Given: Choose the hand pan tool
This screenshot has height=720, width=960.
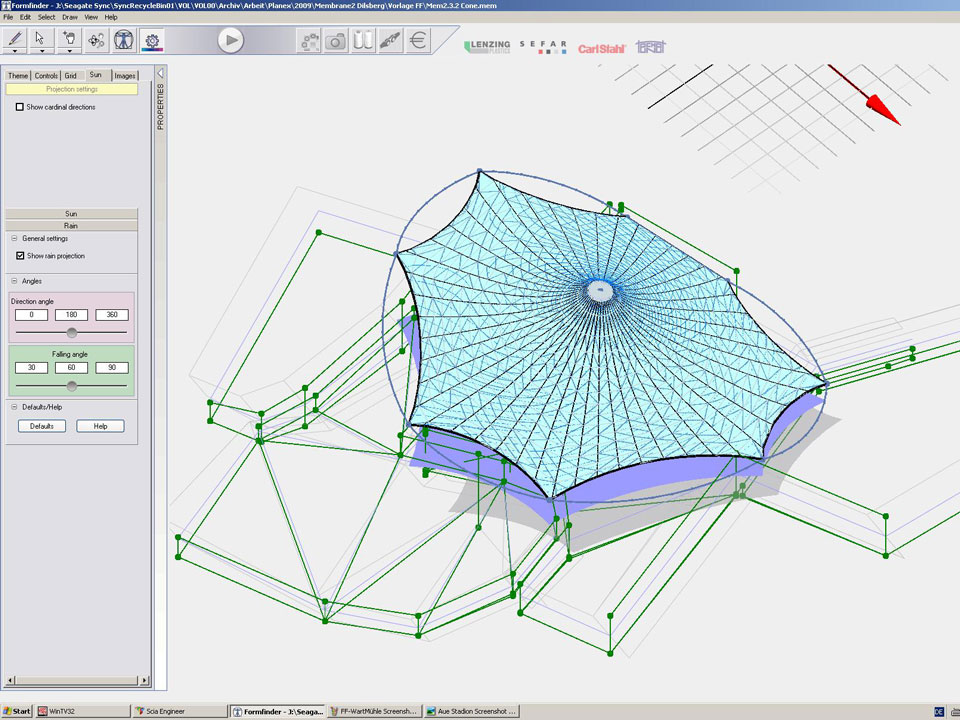Looking at the screenshot, I should pos(69,38).
